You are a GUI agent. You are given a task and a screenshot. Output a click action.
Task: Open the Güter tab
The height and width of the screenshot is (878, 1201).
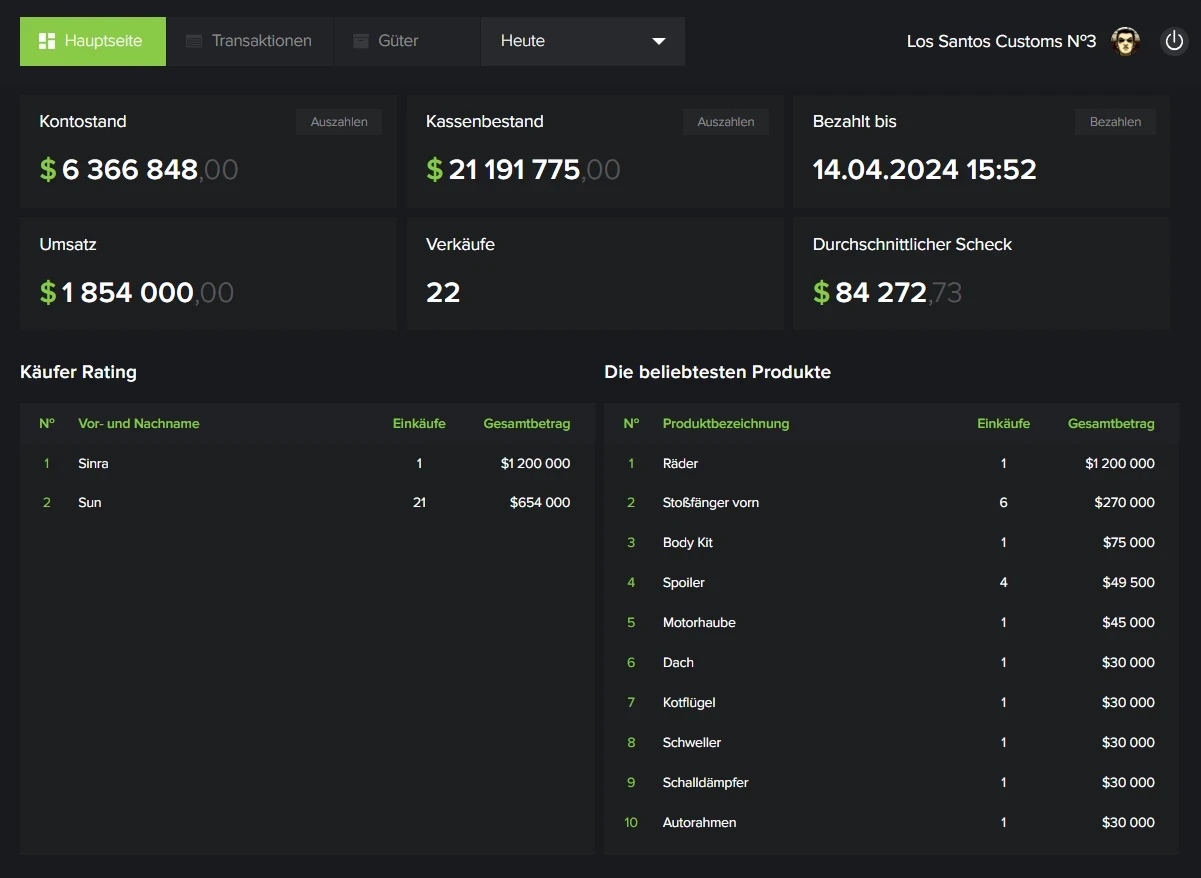click(398, 41)
